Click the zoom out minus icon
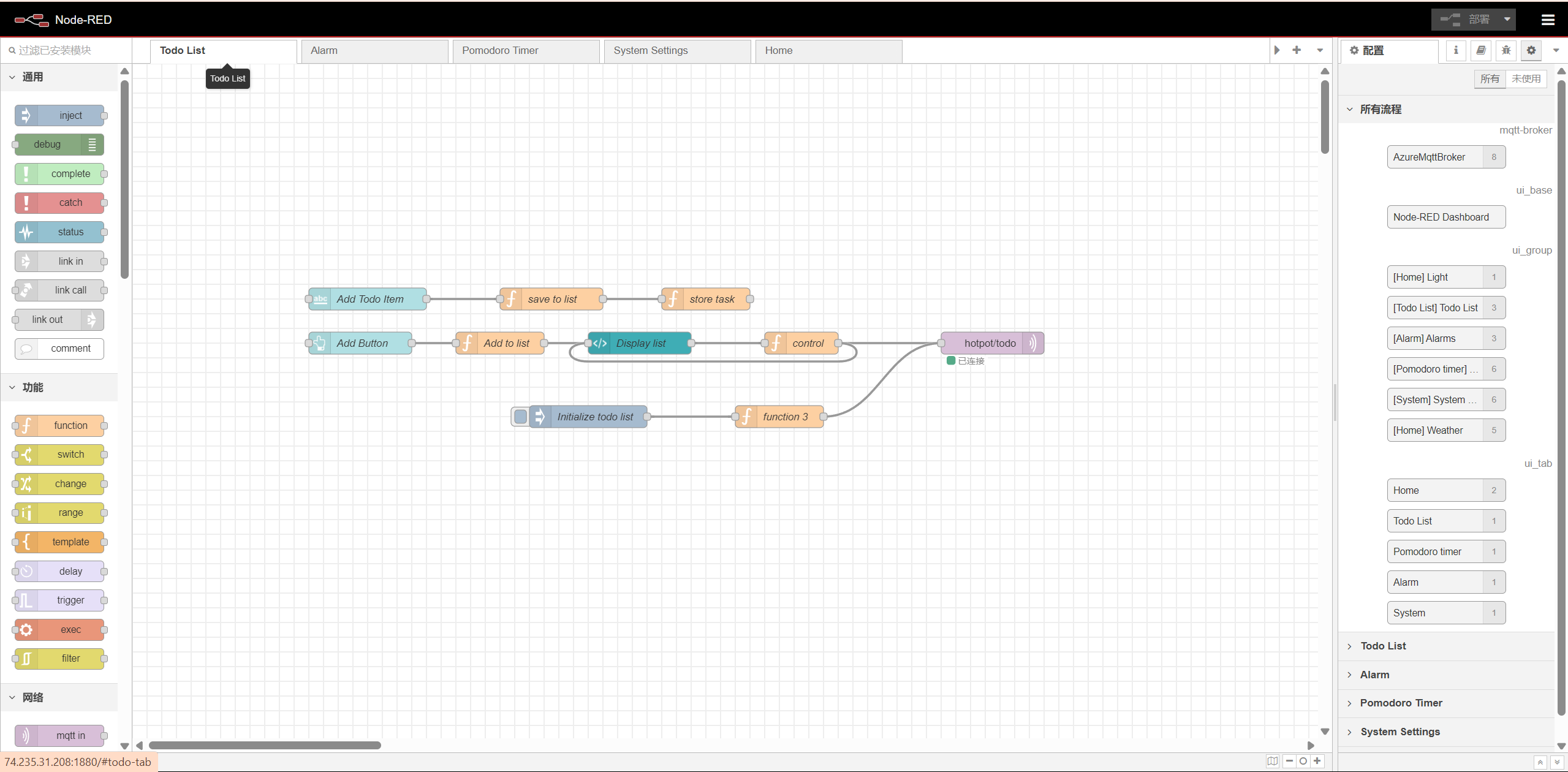 [1289, 761]
